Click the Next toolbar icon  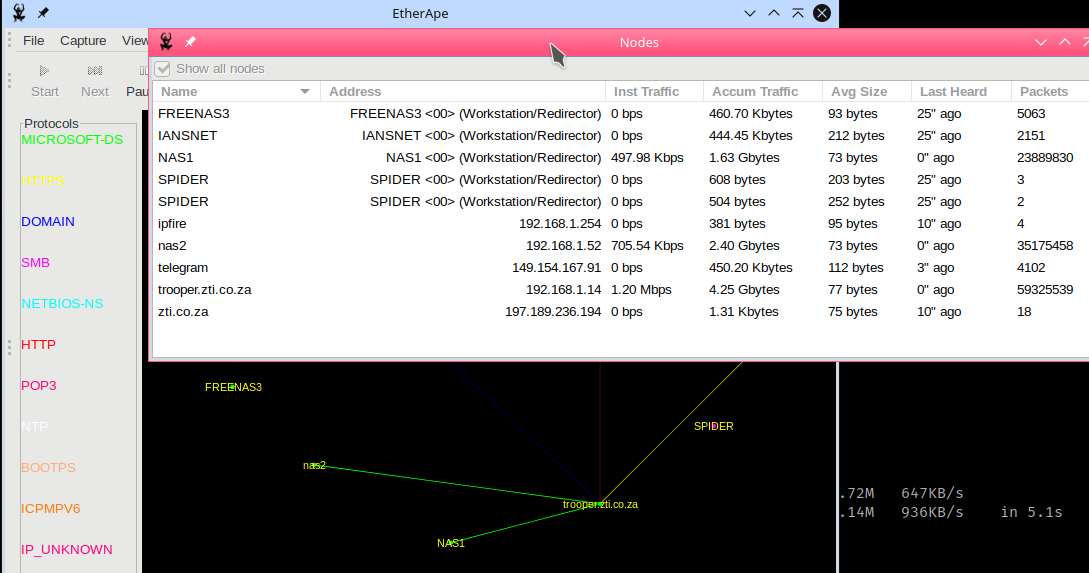coord(95,71)
